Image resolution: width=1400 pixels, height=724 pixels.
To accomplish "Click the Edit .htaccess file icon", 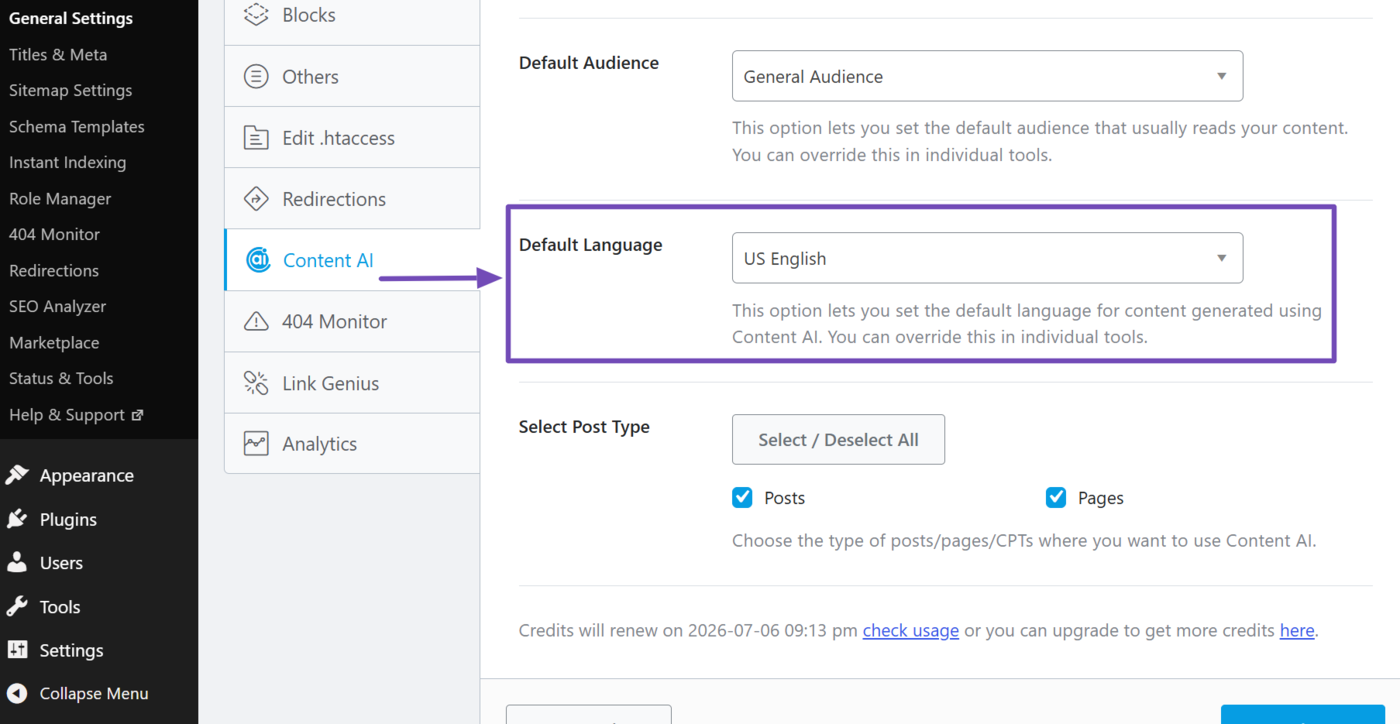I will pos(256,138).
